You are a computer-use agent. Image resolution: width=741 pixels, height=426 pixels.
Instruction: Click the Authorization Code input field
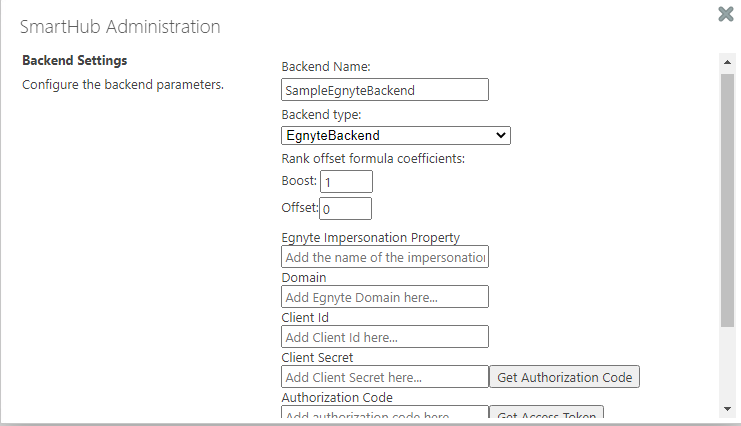[x=385, y=414]
